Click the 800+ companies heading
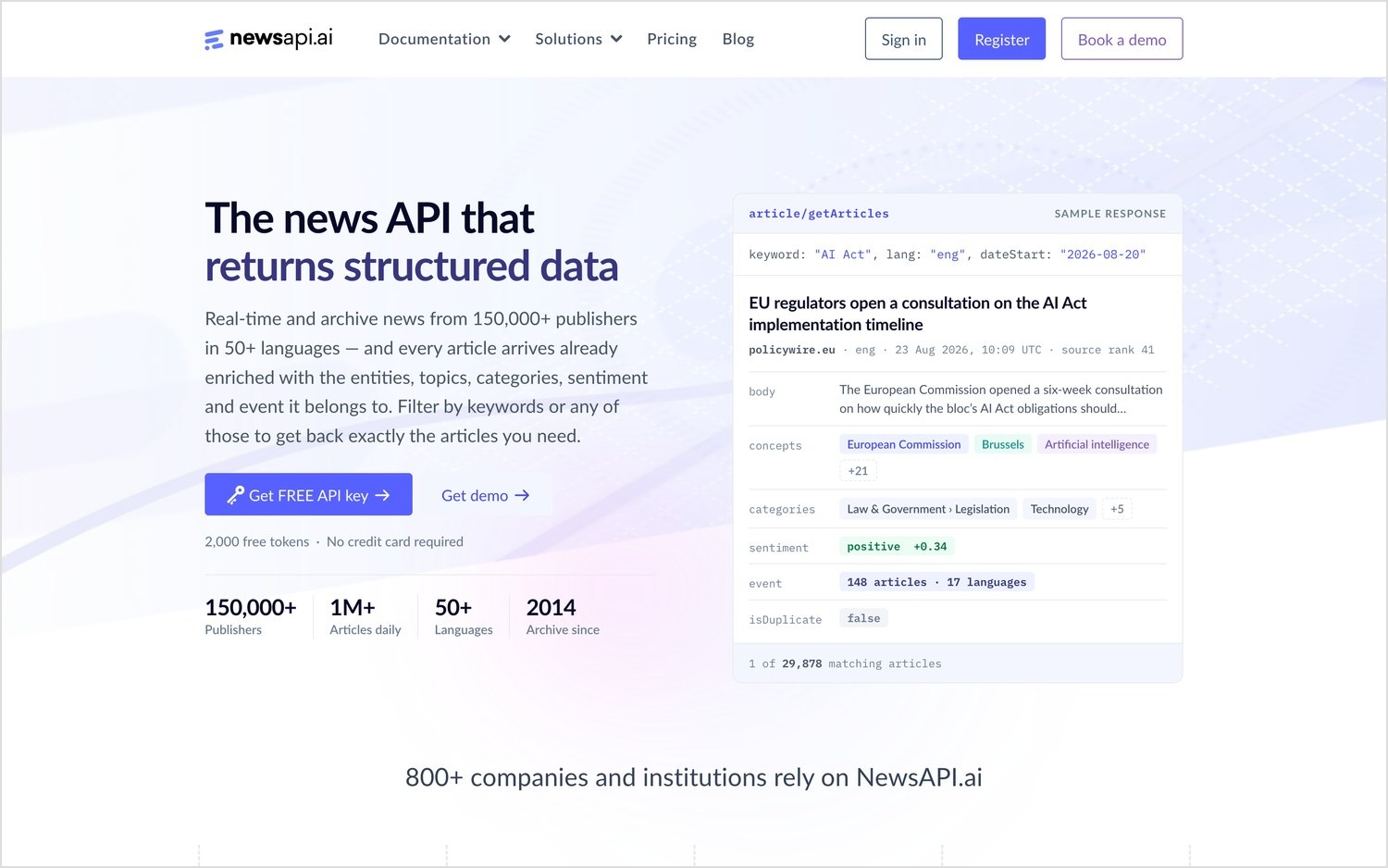This screenshot has height=868, width=1388. point(694,777)
